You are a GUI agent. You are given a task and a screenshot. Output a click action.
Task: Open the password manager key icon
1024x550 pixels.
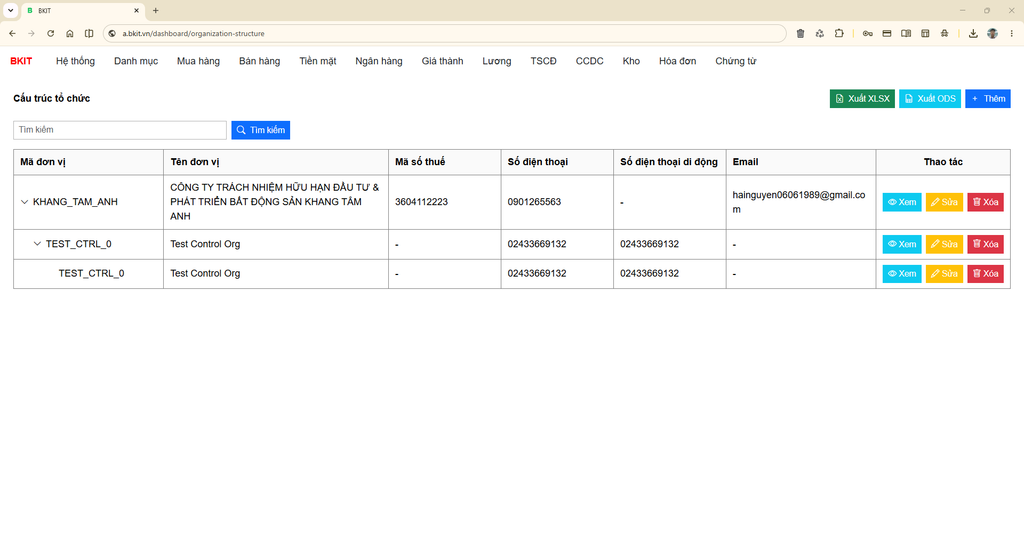tap(867, 33)
